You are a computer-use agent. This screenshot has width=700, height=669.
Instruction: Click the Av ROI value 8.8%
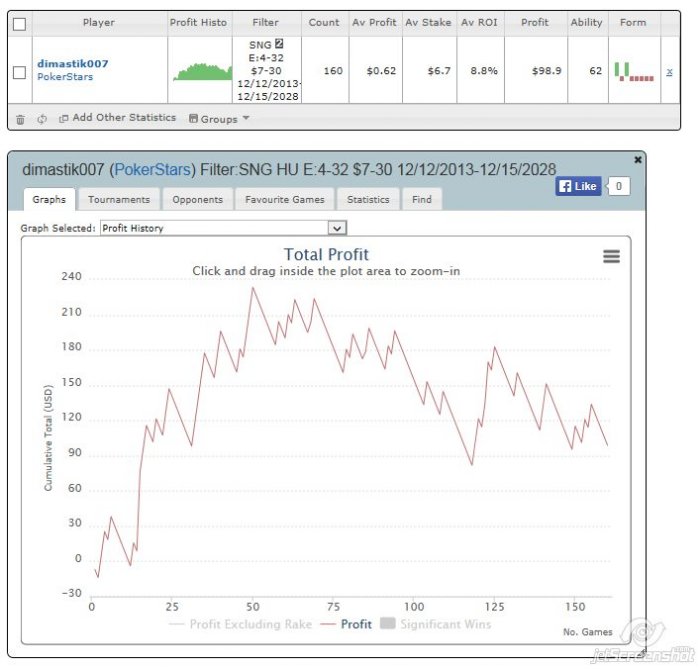(484, 71)
